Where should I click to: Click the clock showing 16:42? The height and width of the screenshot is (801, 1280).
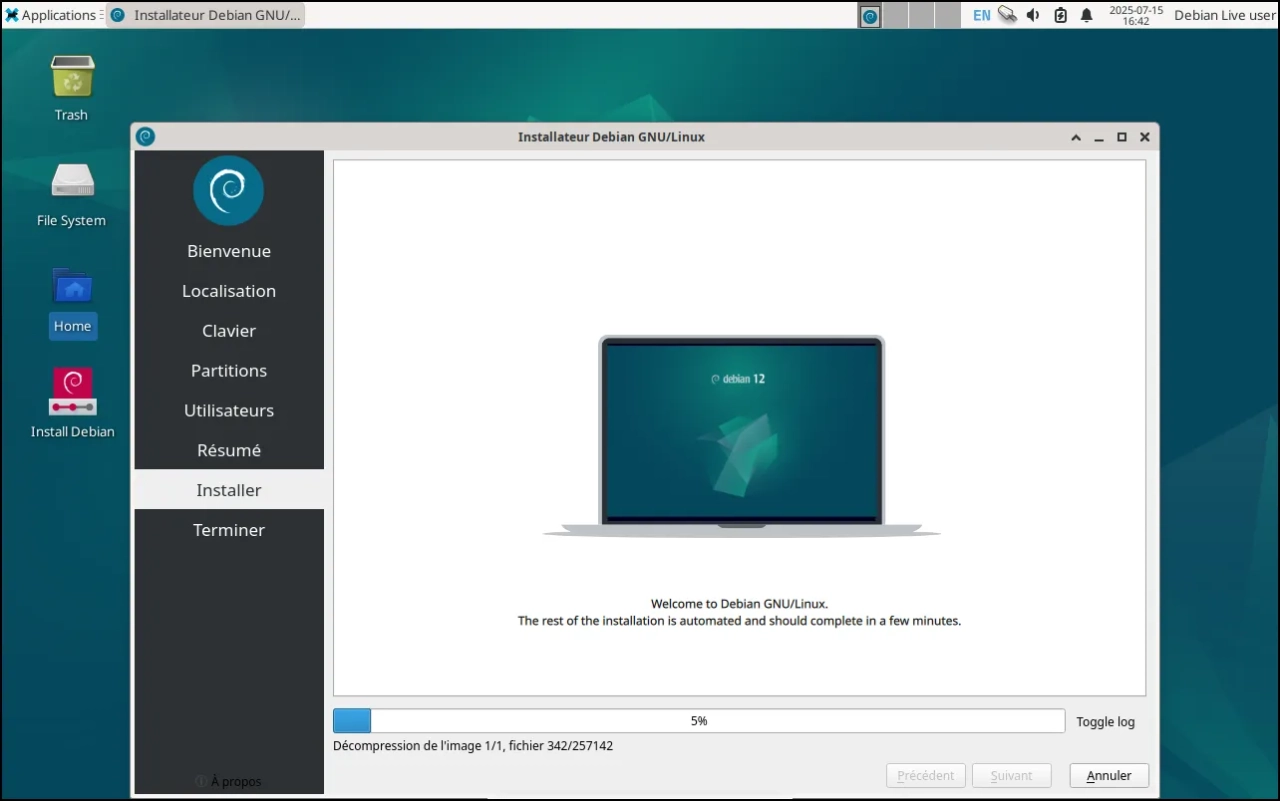coord(1136,15)
